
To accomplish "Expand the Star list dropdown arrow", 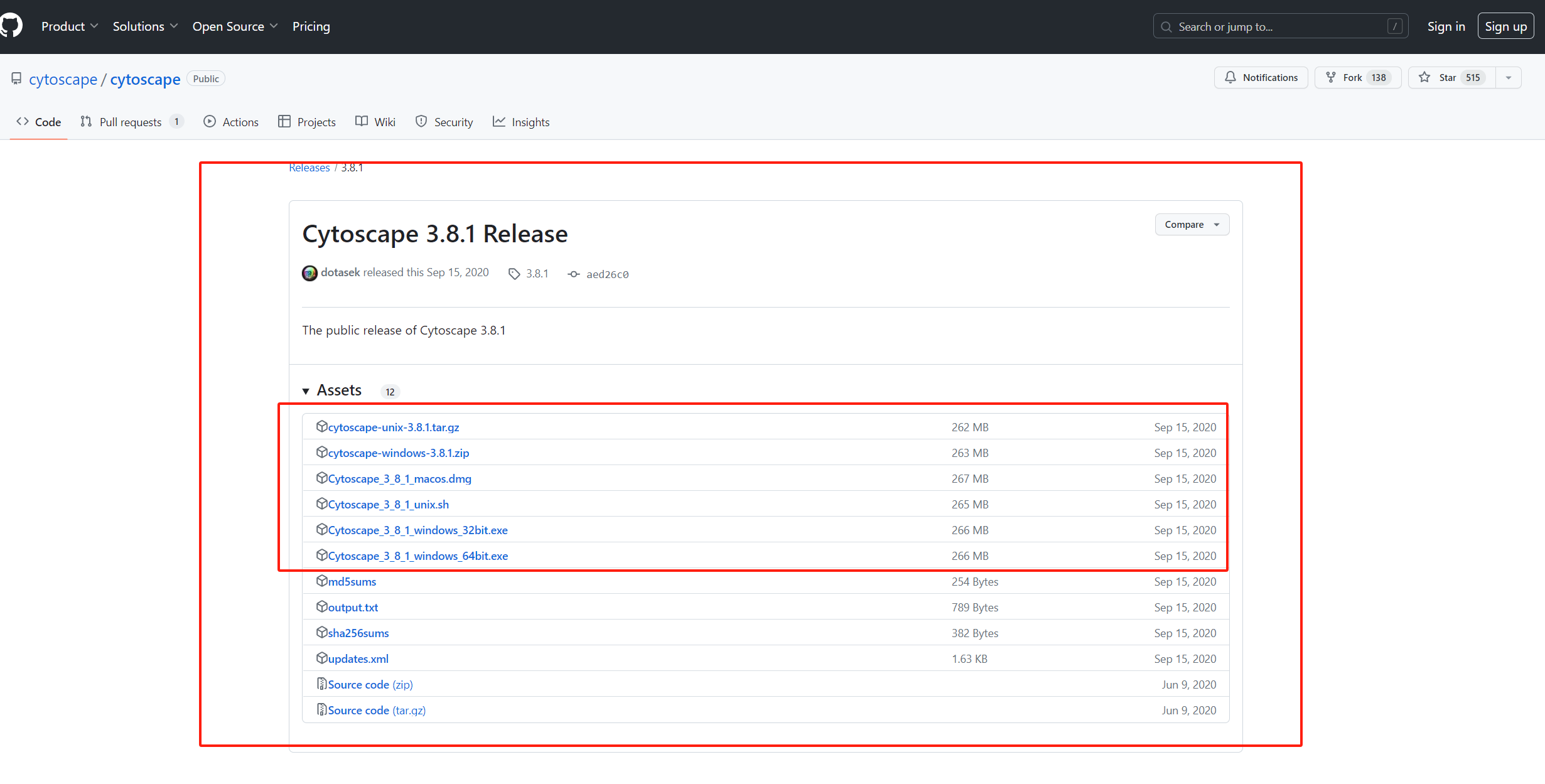I will [x=1509, y=78].
